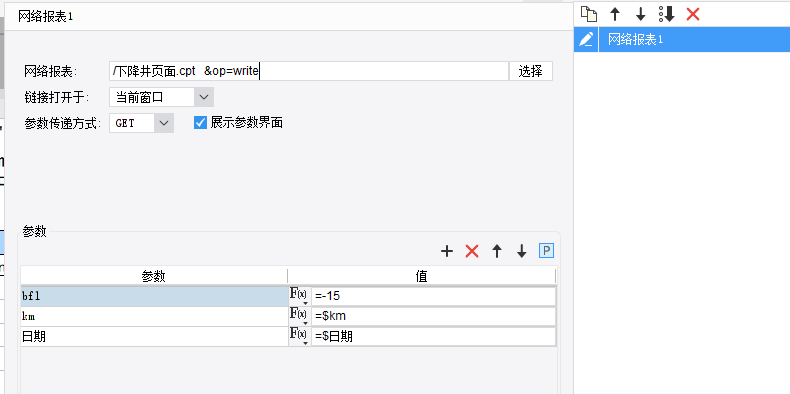Open the F(x) type dropdown for bfl row

(299, 296)
